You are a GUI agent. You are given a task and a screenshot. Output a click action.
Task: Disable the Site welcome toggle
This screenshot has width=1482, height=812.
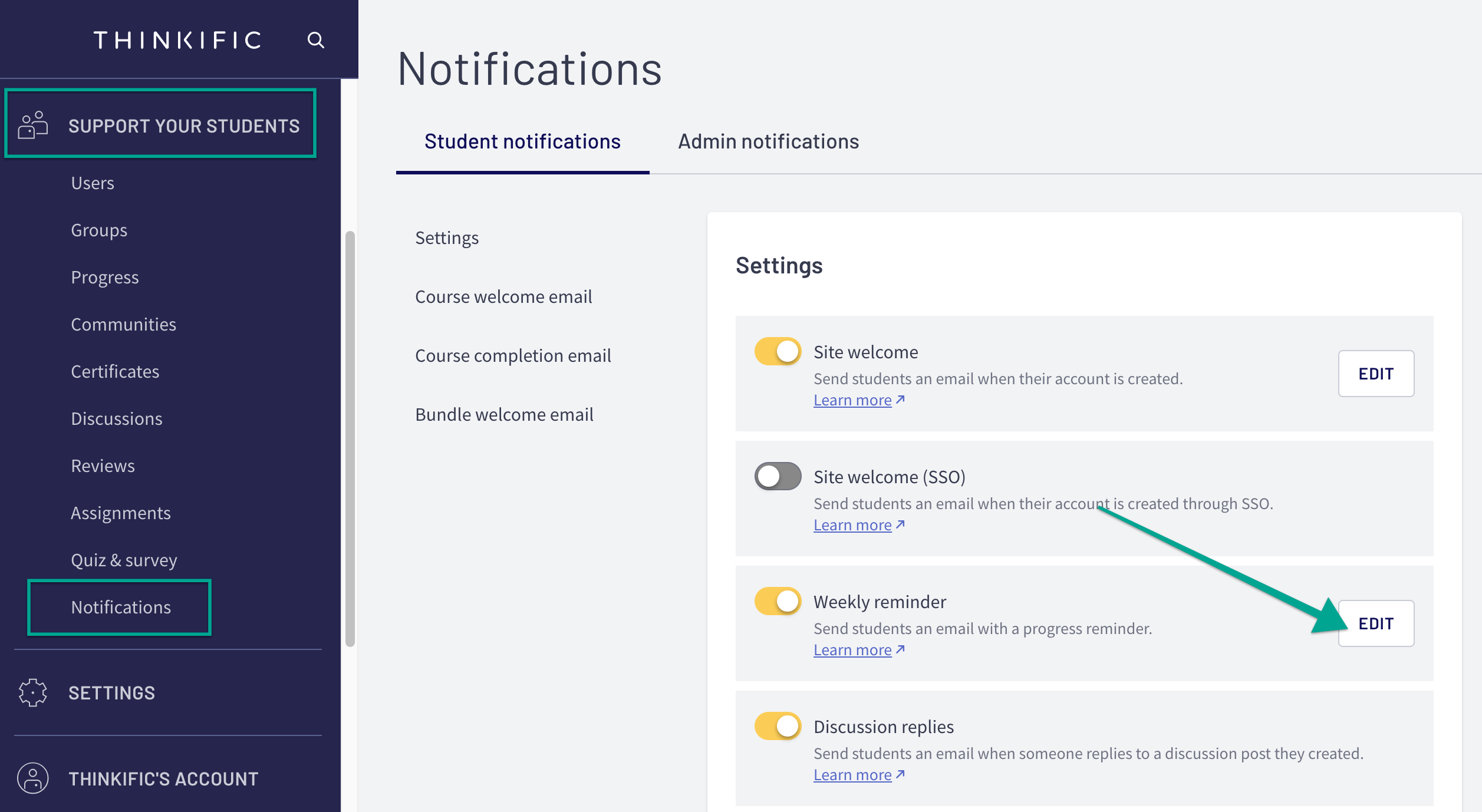coord(778,352)
